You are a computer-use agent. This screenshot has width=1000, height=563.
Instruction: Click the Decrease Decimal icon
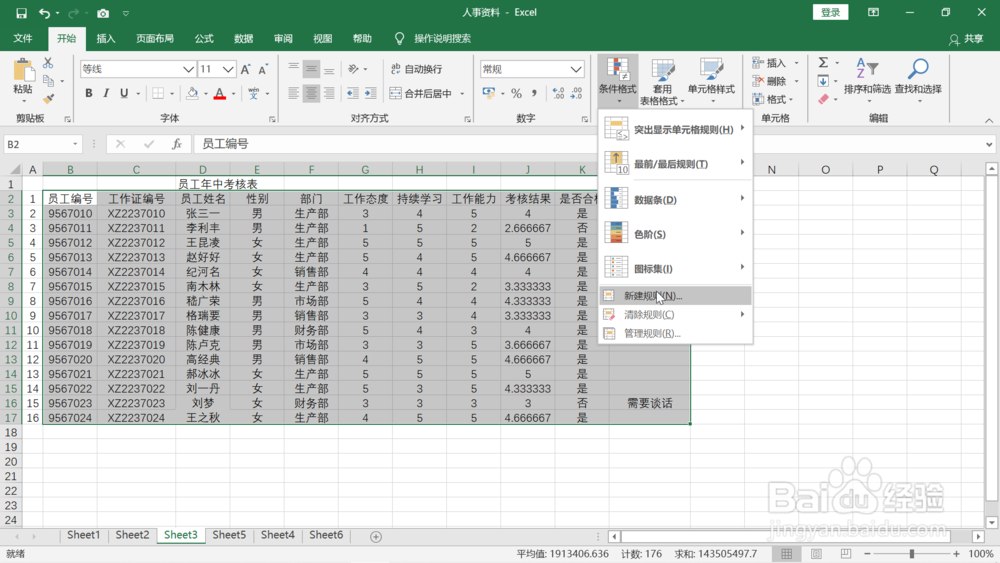576,94
